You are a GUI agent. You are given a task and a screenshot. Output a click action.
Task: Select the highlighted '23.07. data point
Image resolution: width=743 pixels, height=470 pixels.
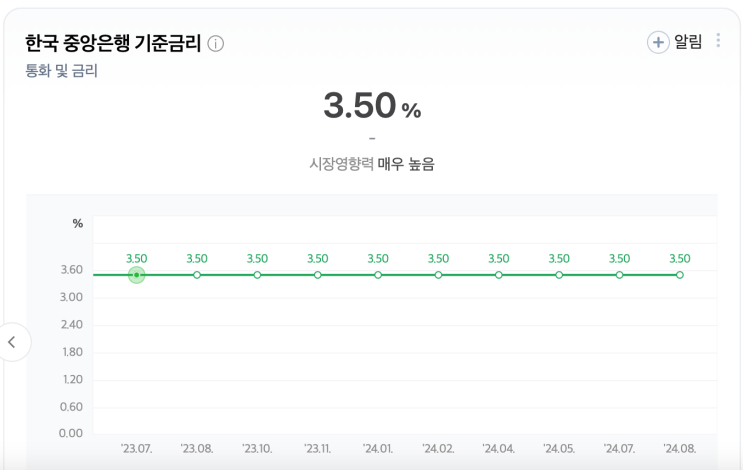click(x=137, y=275)
